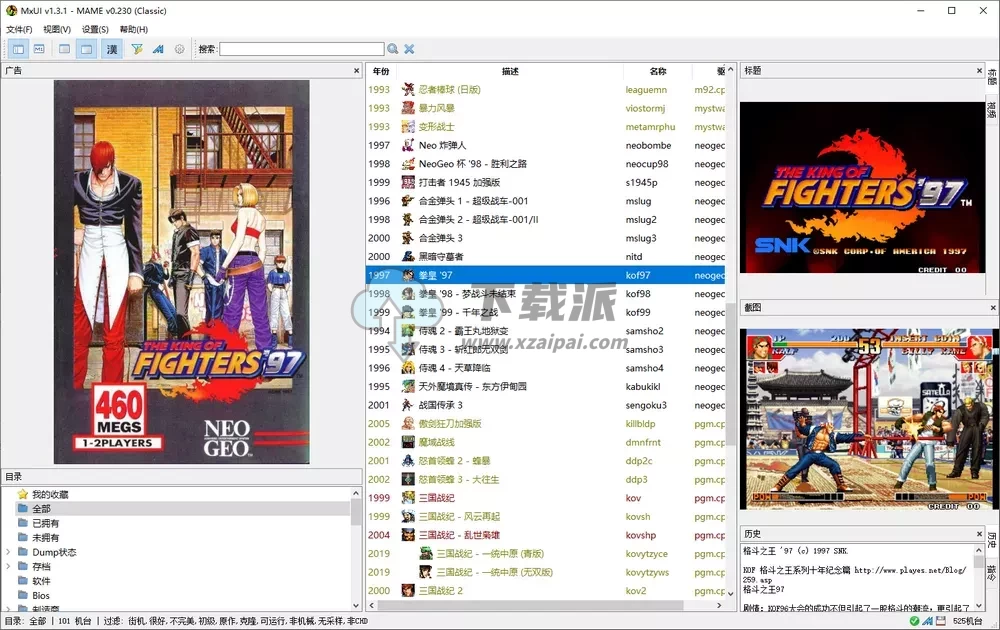Image resolution: width=1000 pixels, height=630 pixels.
Task: Select game row 忍者棒球 (日版)
Action: [545, 90]
